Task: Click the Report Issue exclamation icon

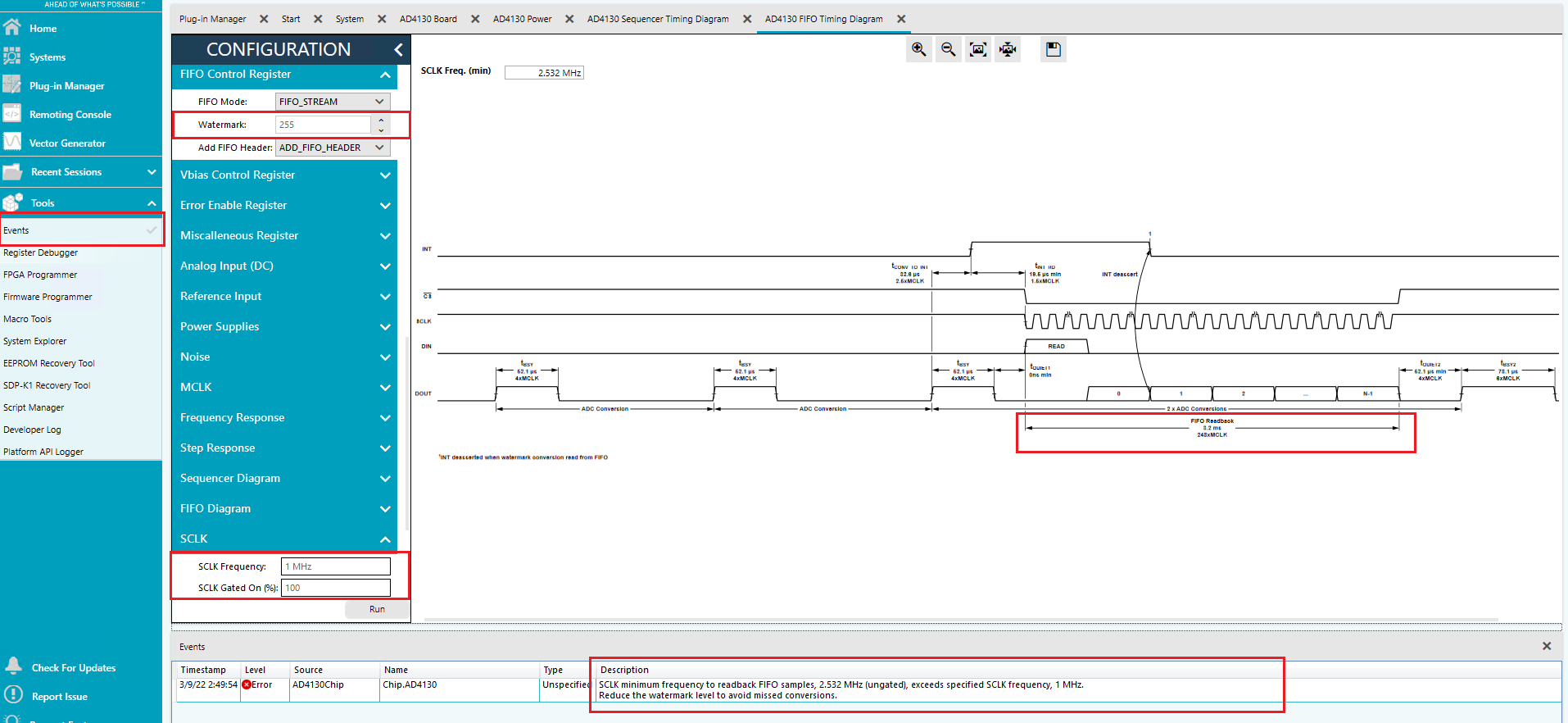Action: [x=13, y=695]
